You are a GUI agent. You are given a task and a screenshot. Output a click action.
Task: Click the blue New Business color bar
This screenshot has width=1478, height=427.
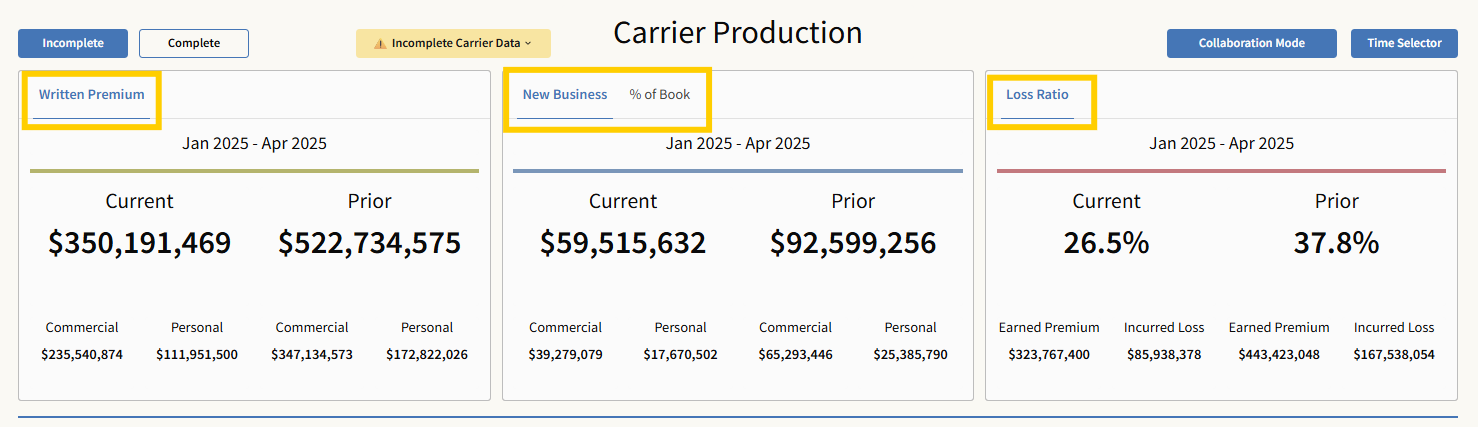coord(737,171)
